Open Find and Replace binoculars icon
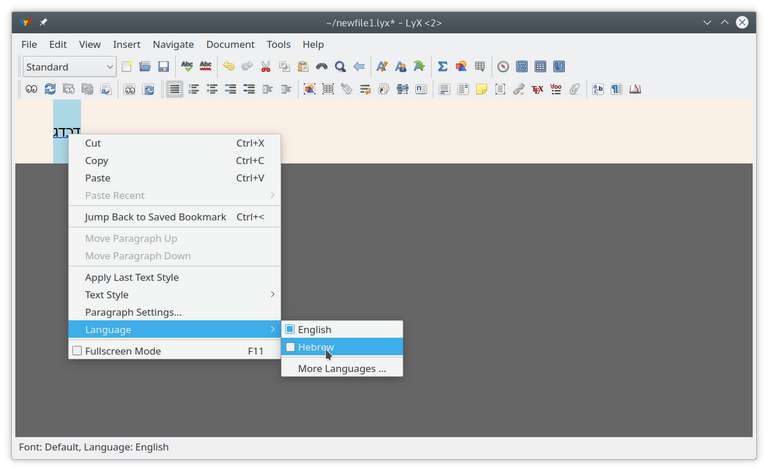This screenshot has height=471, width=768. 322,67
